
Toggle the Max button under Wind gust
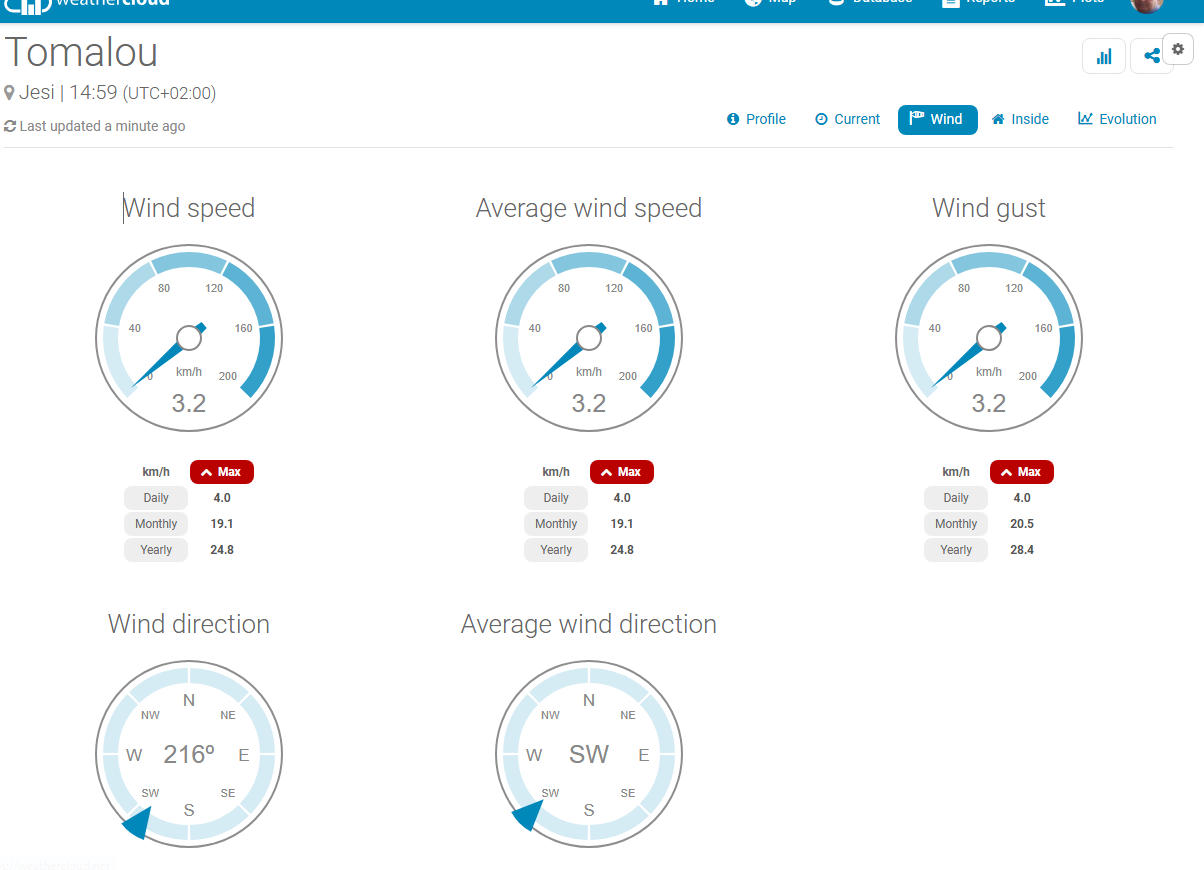tap(1022, 472)
